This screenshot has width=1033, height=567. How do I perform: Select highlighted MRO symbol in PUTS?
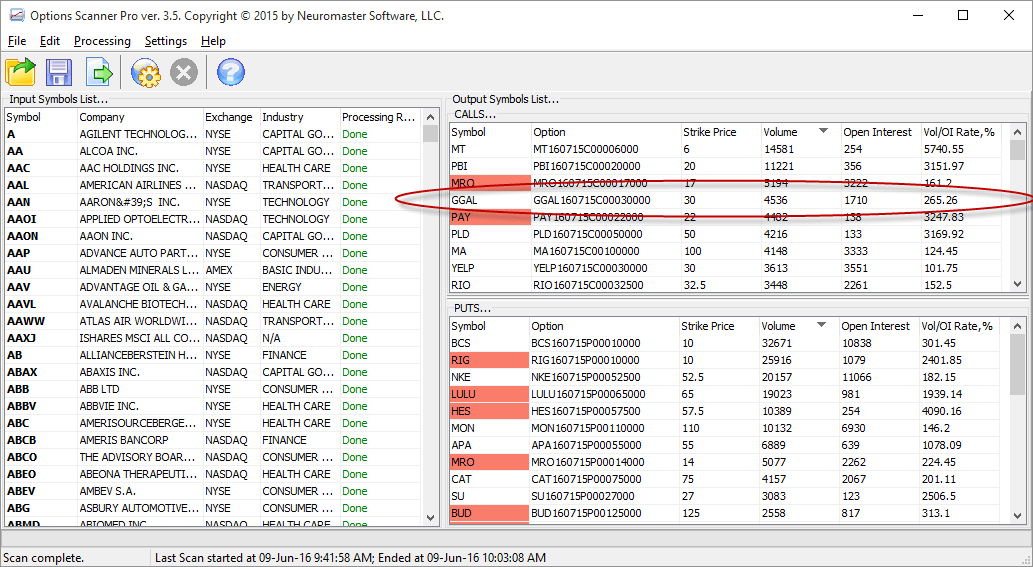pyautogui.click(x=489, y=462)
